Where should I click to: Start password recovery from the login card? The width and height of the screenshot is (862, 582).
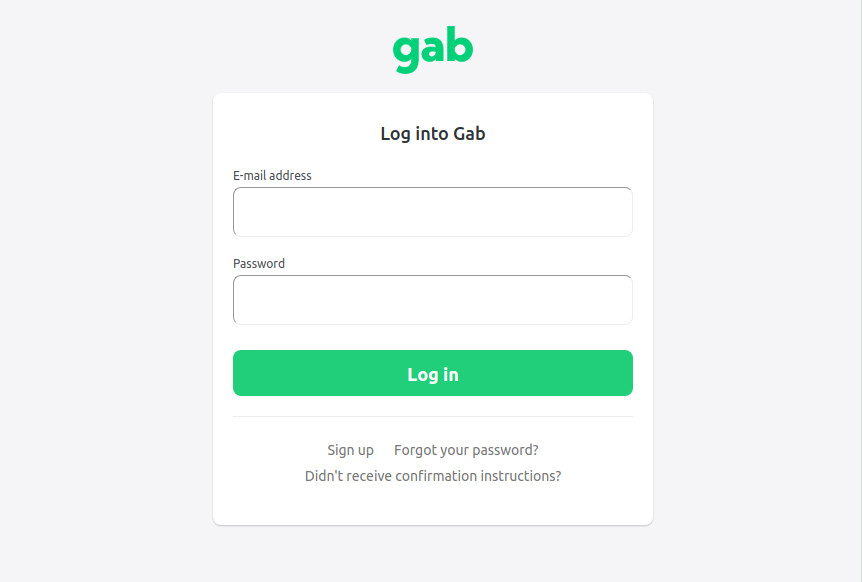(466, 450)
